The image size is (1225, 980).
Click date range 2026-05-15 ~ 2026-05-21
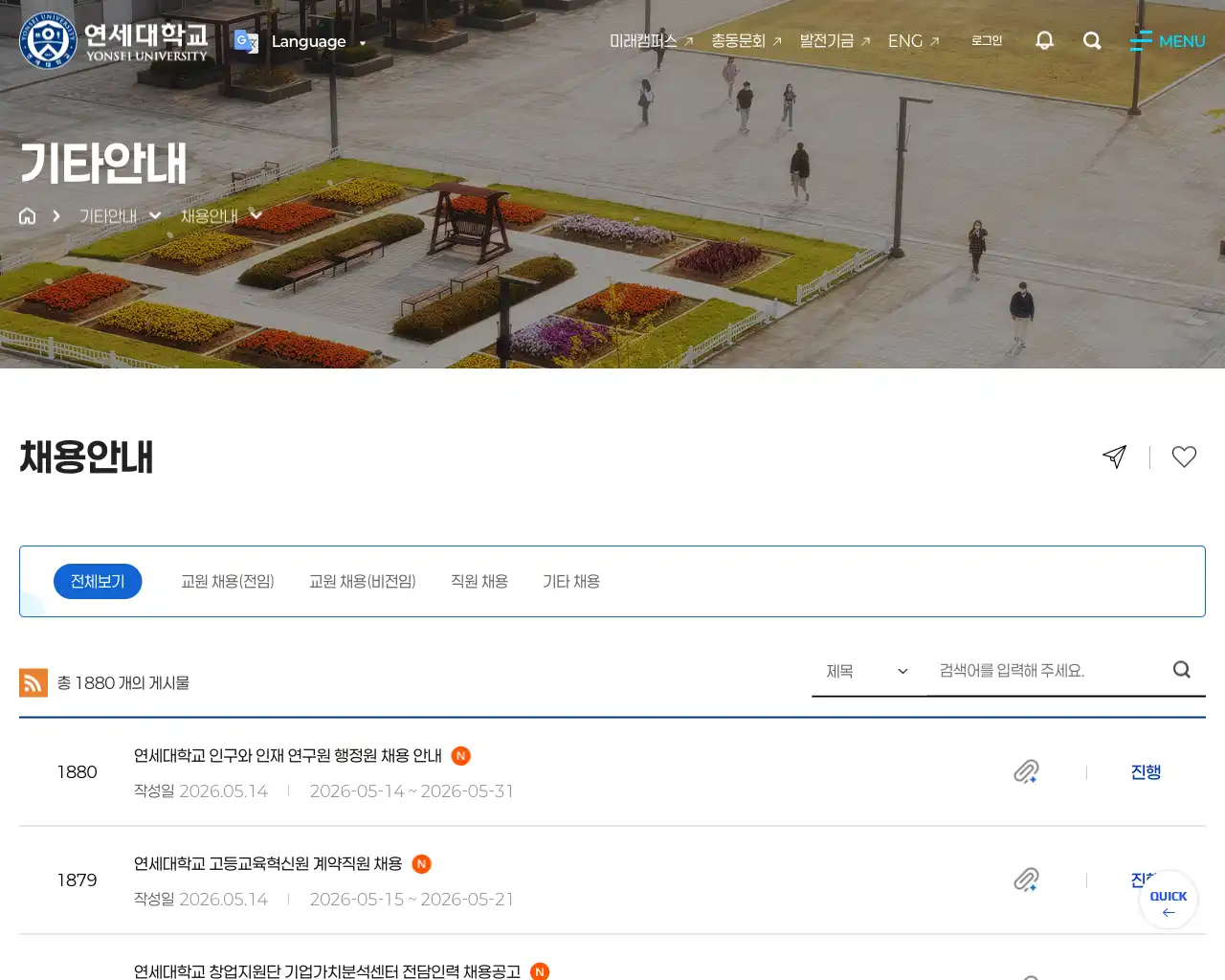coord(412,900)
